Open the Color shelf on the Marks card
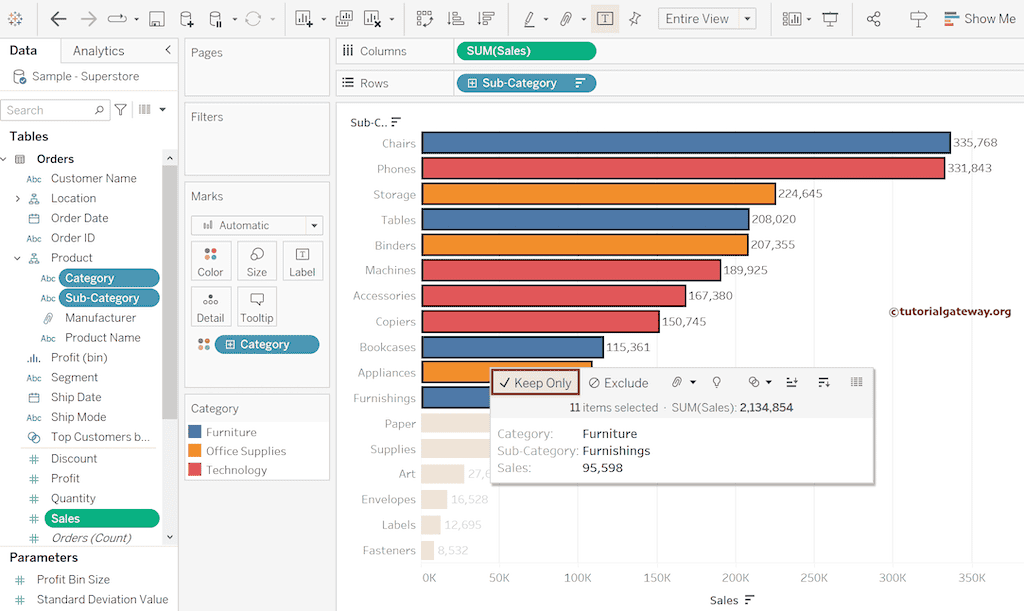The image size is (1024, 611). click(x=210, y=260)
